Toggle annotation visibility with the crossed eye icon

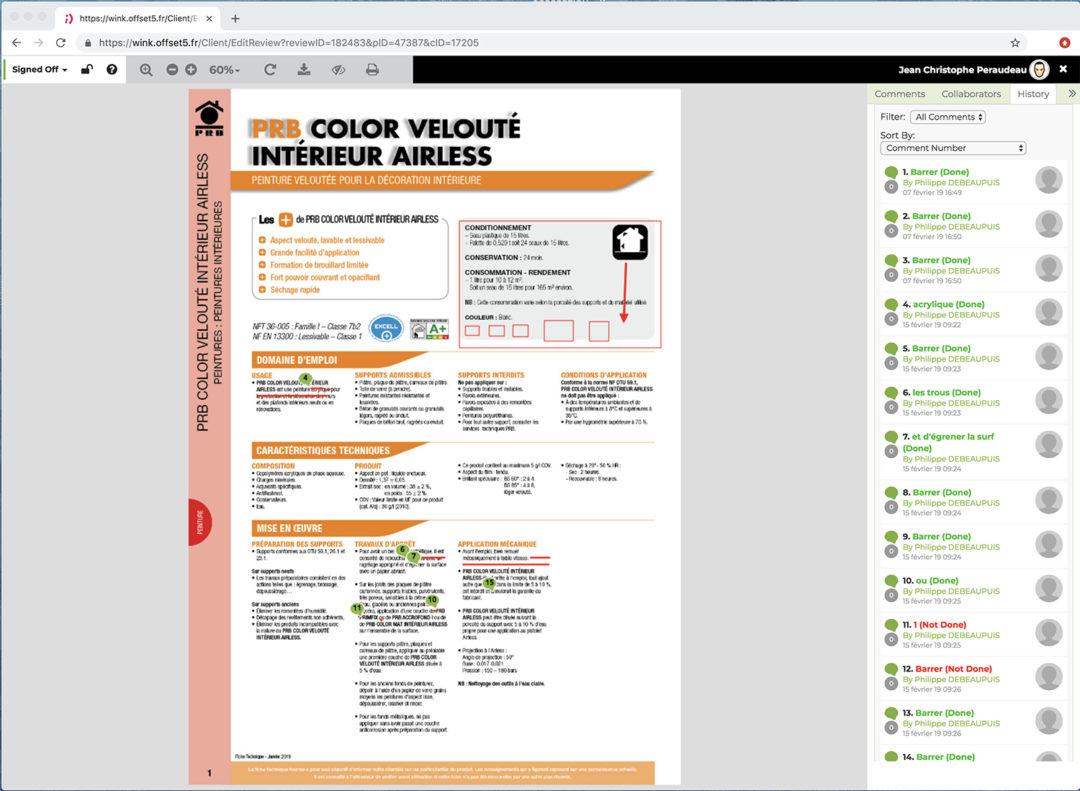(338, 70)
